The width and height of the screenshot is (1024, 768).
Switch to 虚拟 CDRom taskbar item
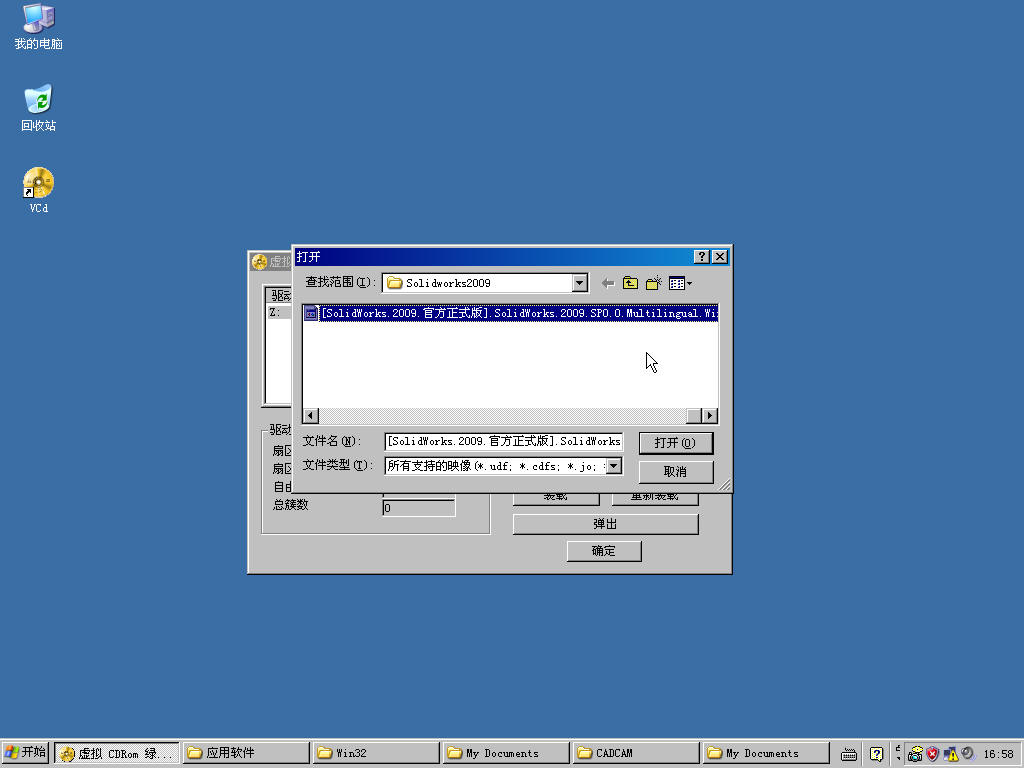(x=116, y=754)
